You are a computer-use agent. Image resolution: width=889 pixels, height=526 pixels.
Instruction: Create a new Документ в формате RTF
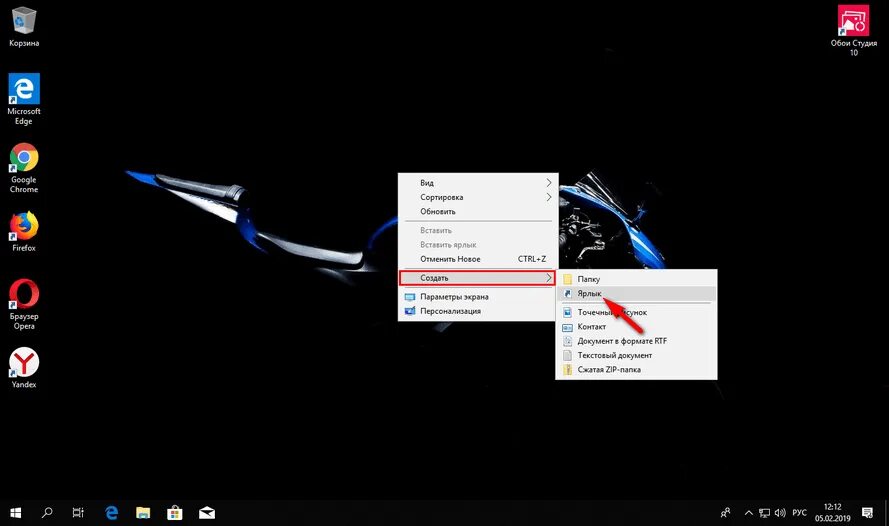tap(636, 341)
